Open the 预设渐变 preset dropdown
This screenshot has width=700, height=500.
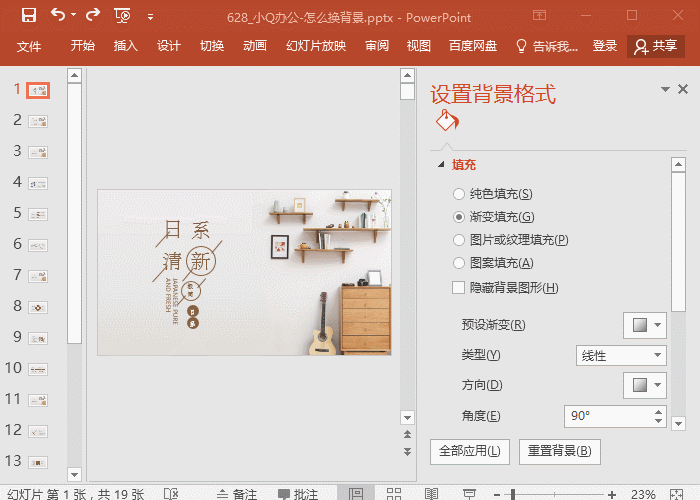click(x=645, y=325)
